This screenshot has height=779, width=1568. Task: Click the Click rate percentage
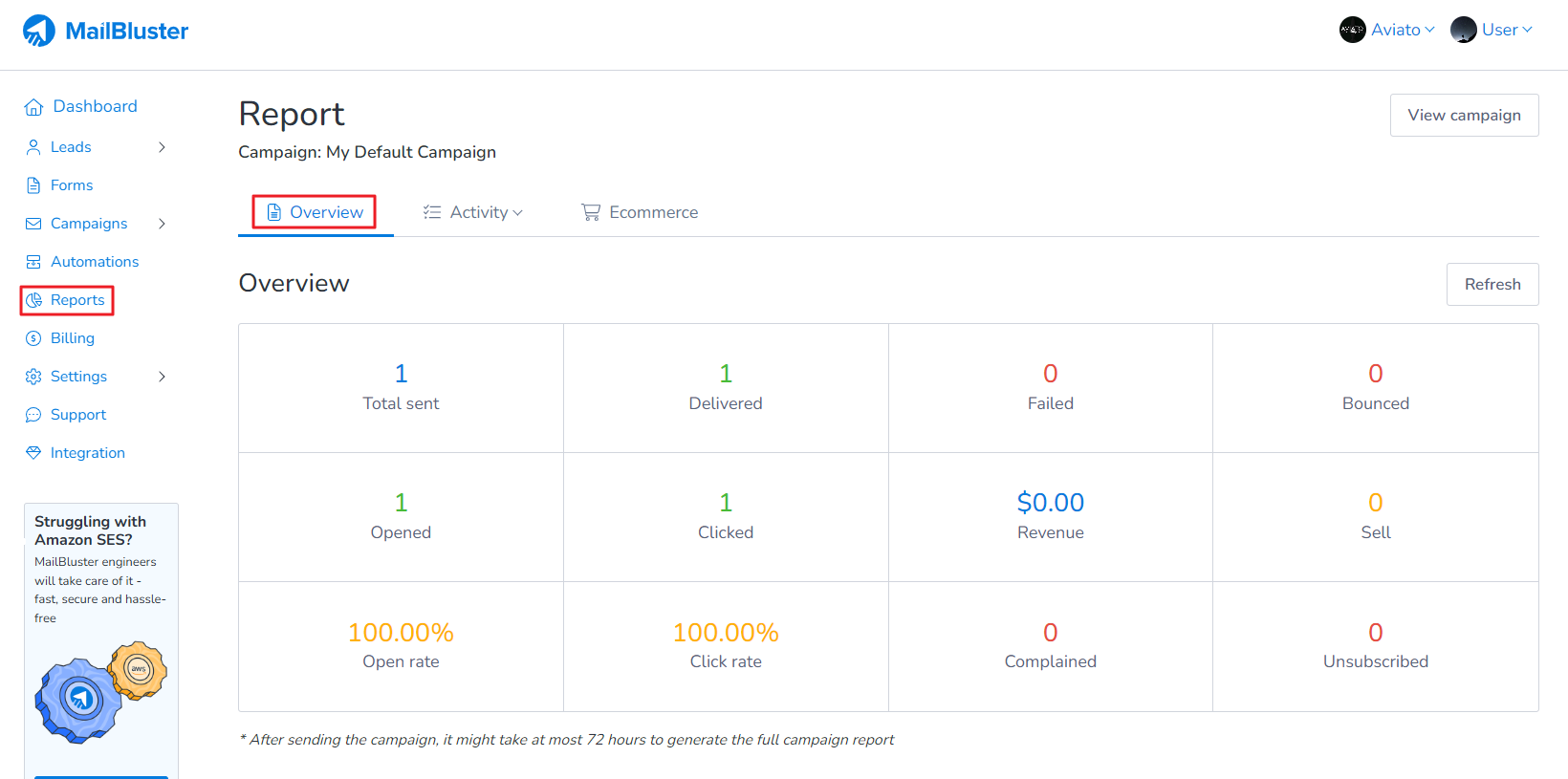[726, 632]
